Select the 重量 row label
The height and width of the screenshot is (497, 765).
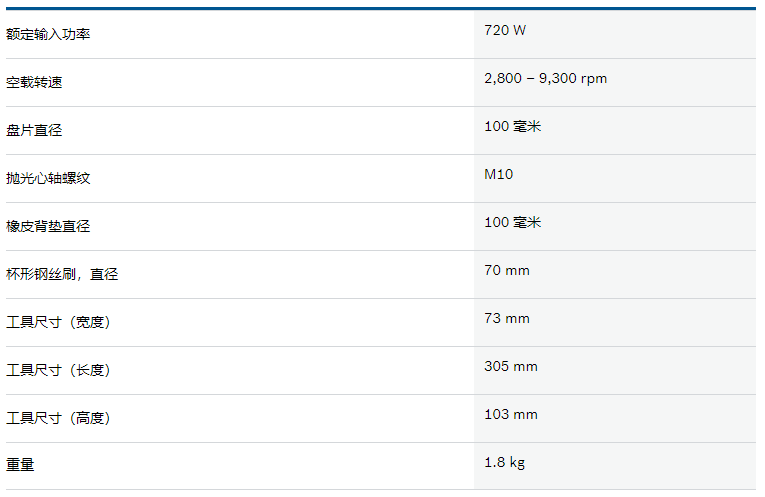click(x=20, y=466)
